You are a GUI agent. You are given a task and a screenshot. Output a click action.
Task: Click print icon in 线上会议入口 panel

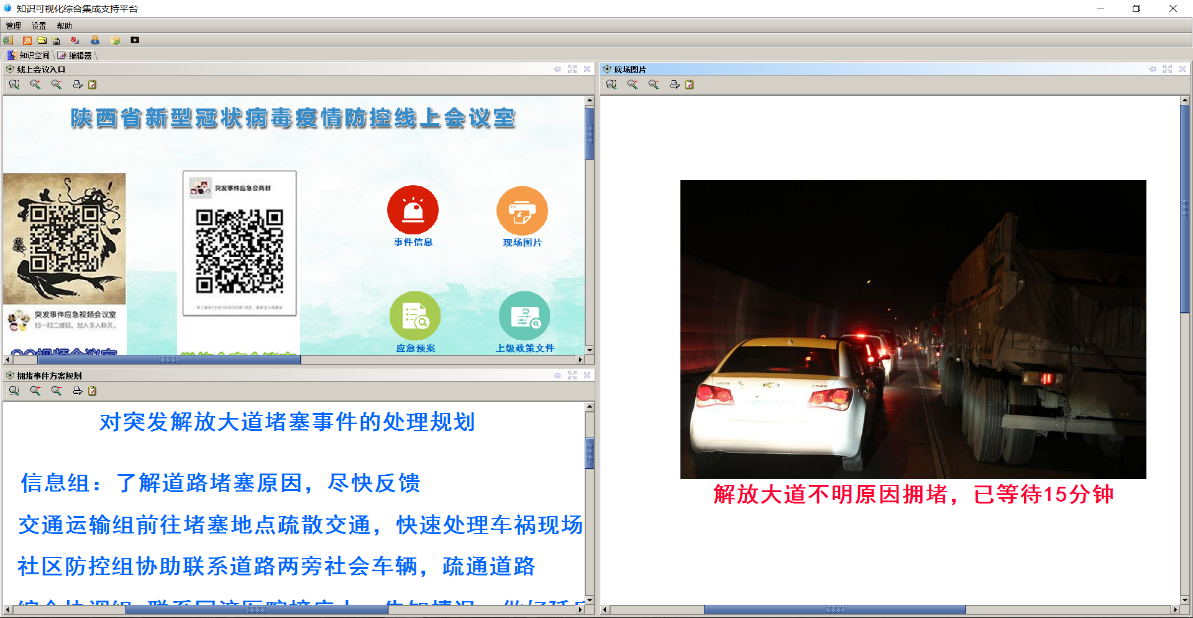pyautogui.click(x=78, y=84)
